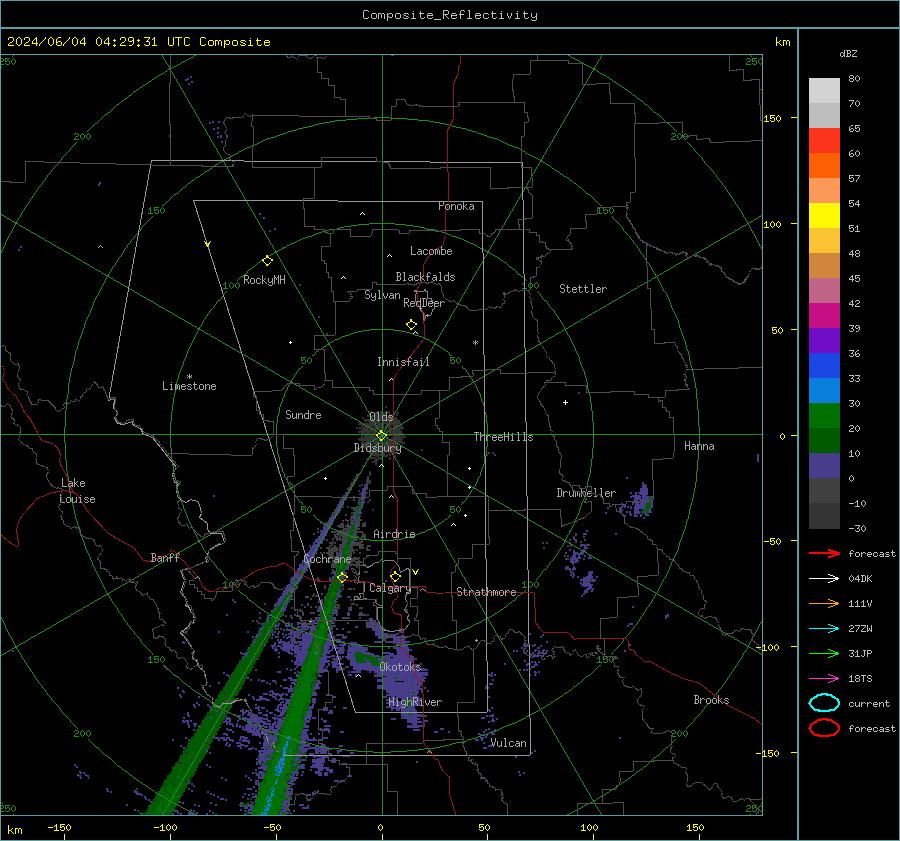This screenshot has width=900, height=841.
Task: Click the RedDeer city label
Action: (424, 303)
